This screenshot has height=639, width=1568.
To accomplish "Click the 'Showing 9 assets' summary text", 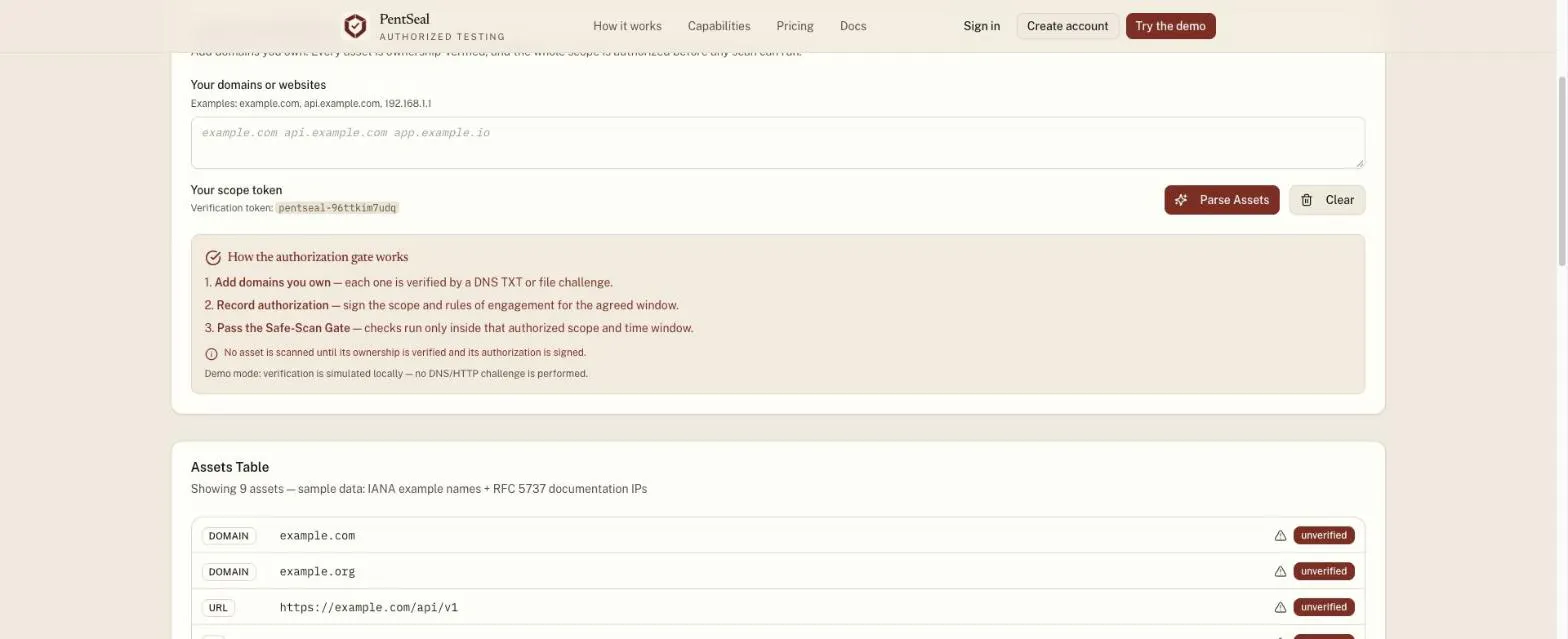I will click(x=419, y=489).
